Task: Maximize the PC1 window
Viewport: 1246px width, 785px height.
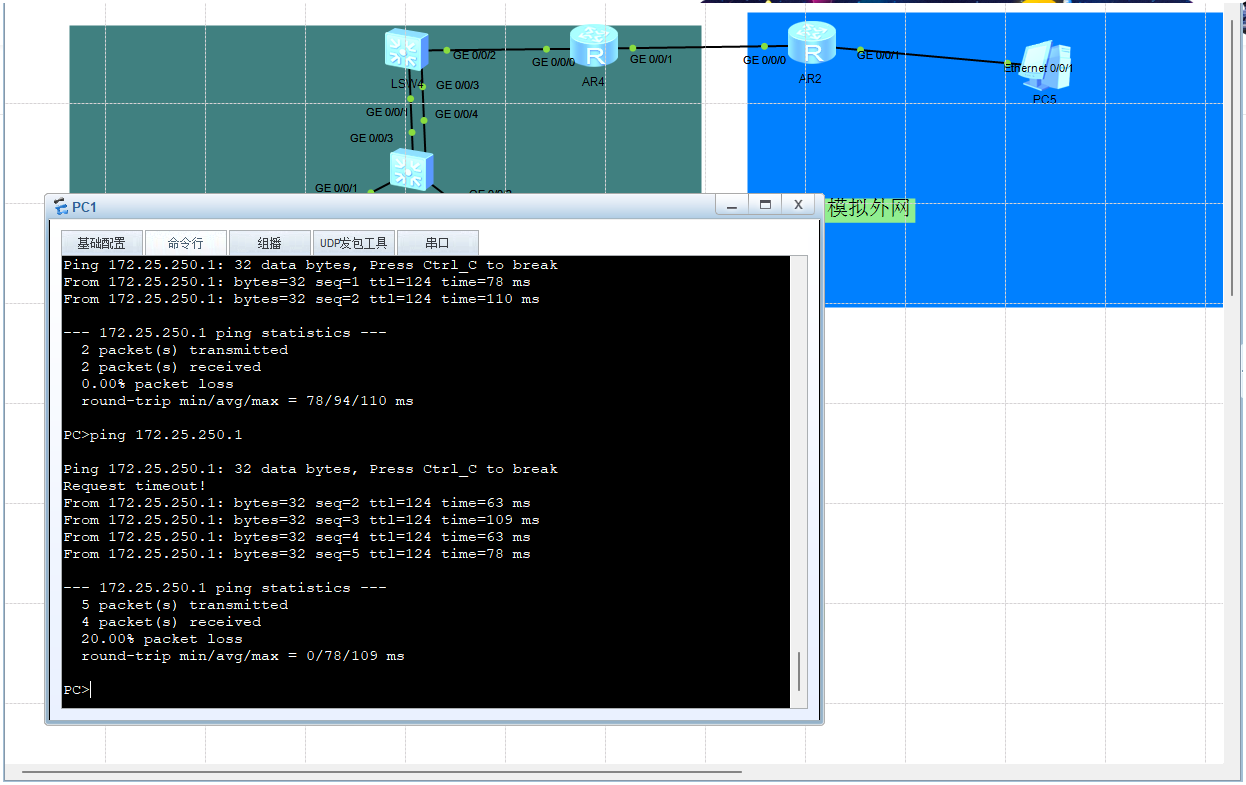Action: (765, 204)
